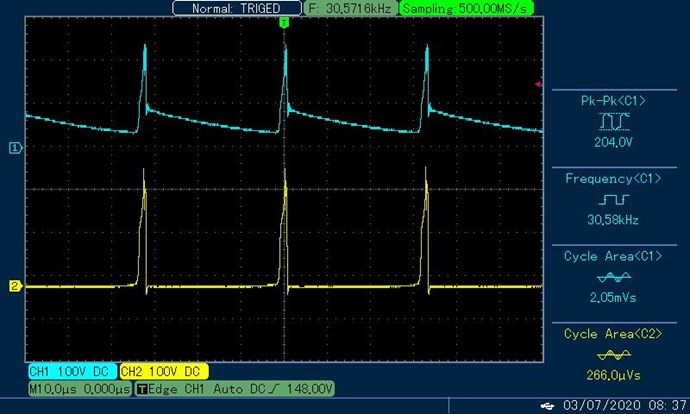This screenshot has width=690, height=414.
Task: Click the Frequency<C1> measurement title
Action: [x=613, y=178]
